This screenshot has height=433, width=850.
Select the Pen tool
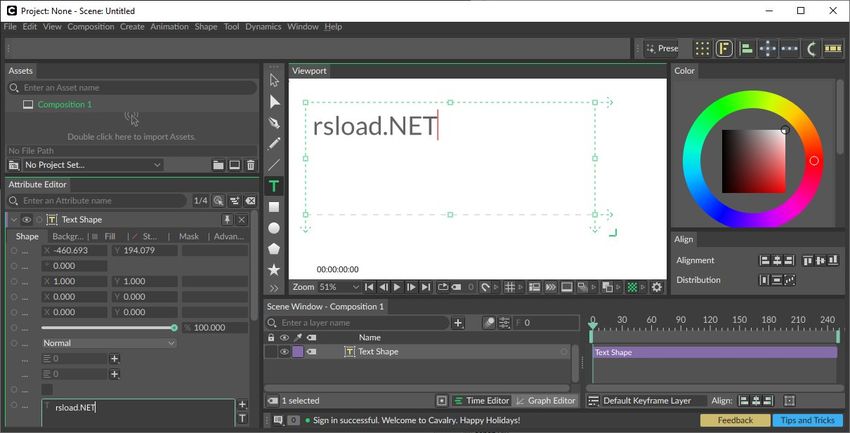[274, 122]
